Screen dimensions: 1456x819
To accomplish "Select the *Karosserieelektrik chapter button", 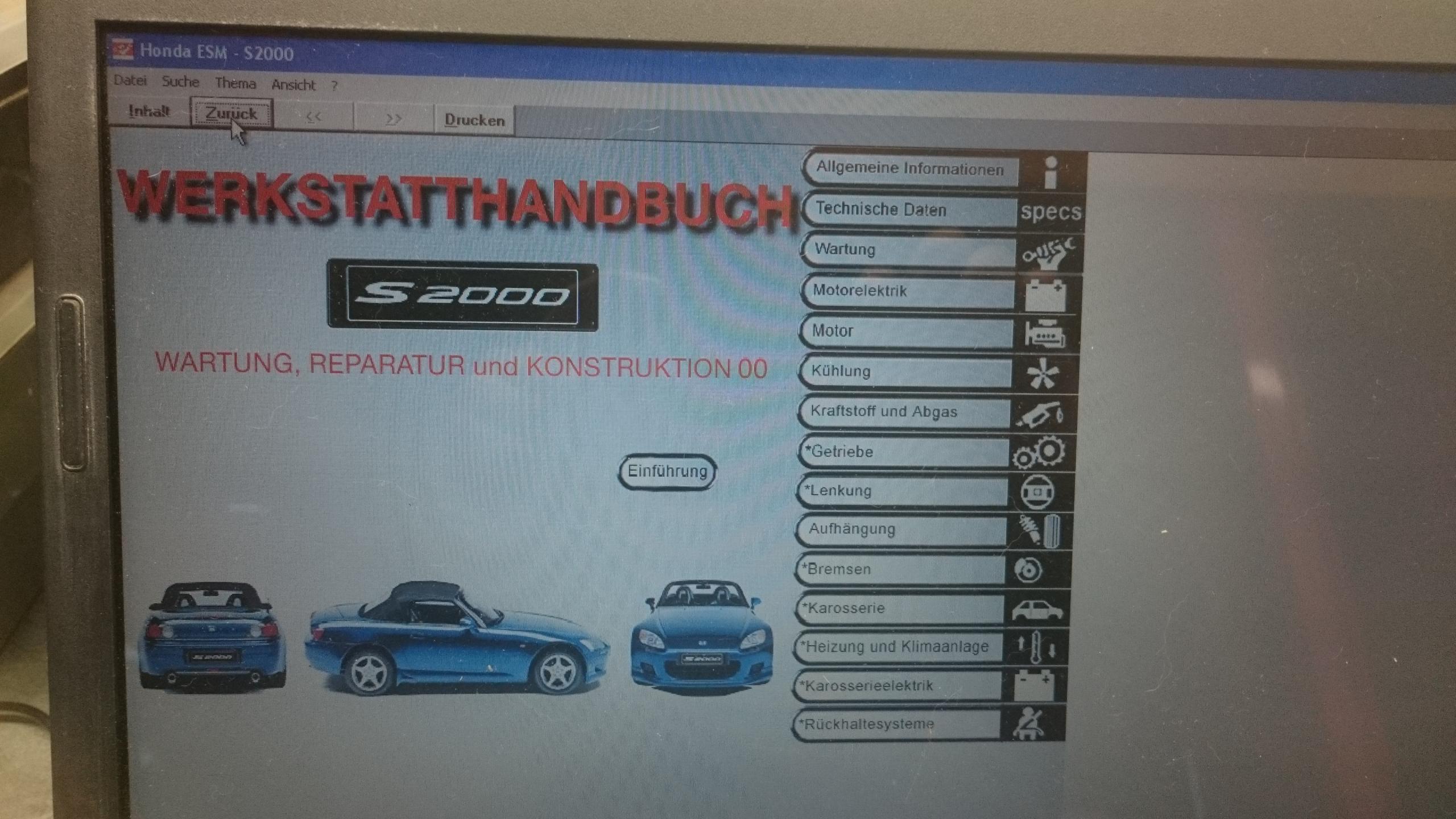I will 897,685.
